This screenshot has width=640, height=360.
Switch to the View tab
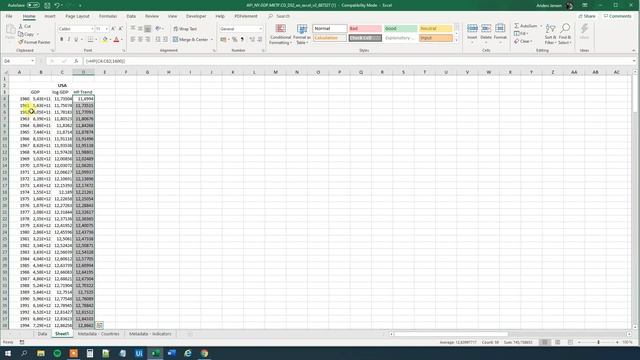173,16
